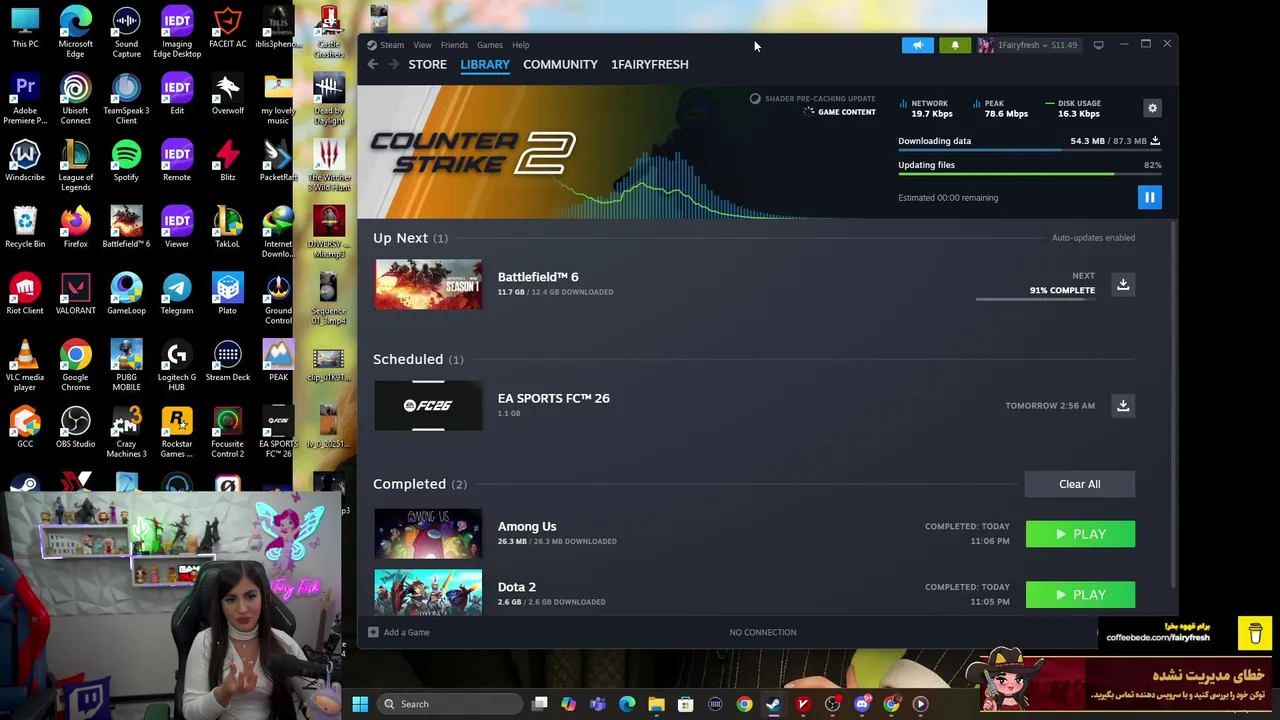Go forward with Steam's forward arrow

coord(393,64)
